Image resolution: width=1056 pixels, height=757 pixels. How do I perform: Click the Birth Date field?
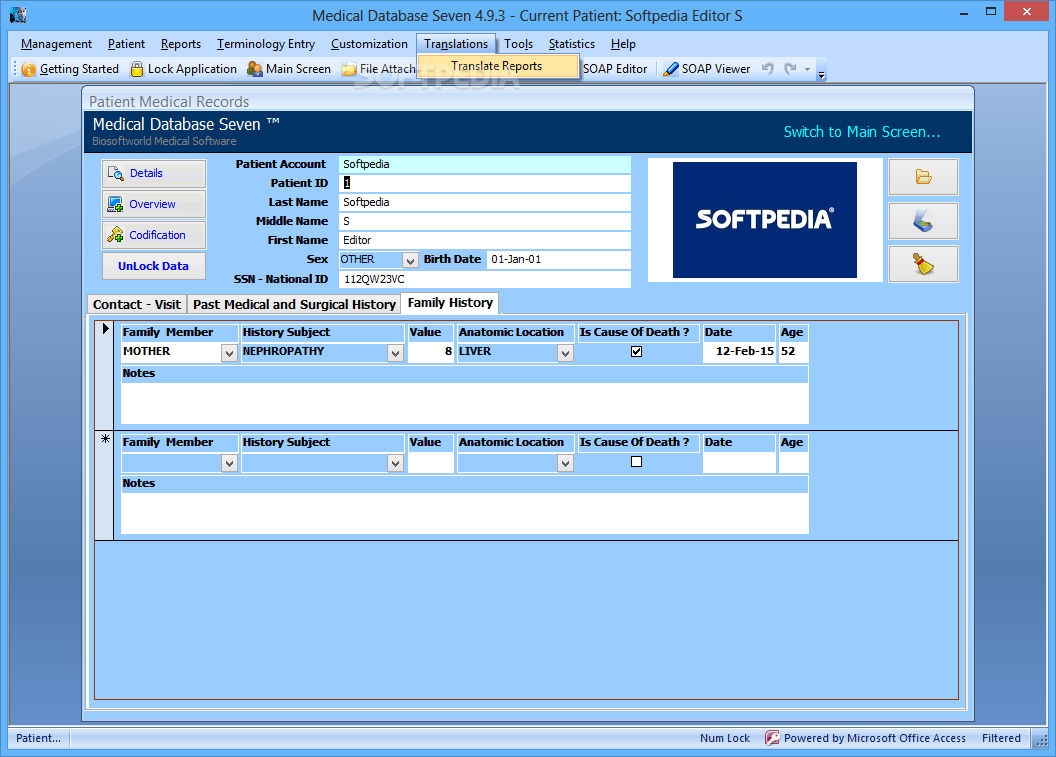(x=558, y=259)
